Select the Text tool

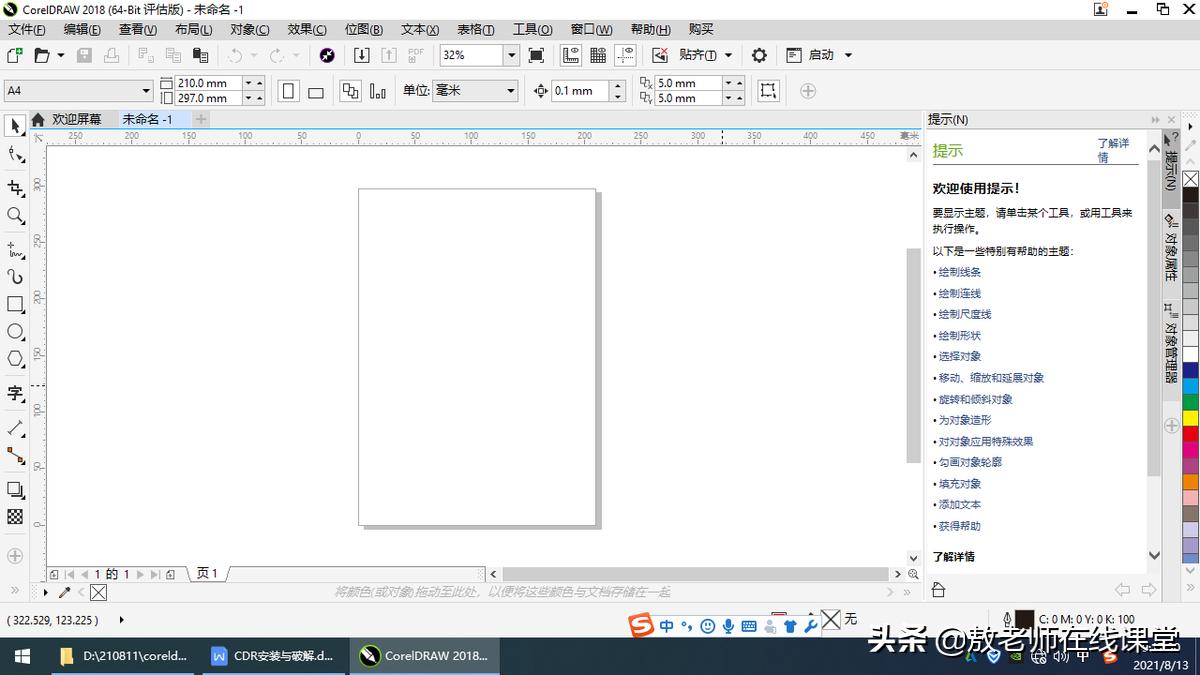coord(15,394)
